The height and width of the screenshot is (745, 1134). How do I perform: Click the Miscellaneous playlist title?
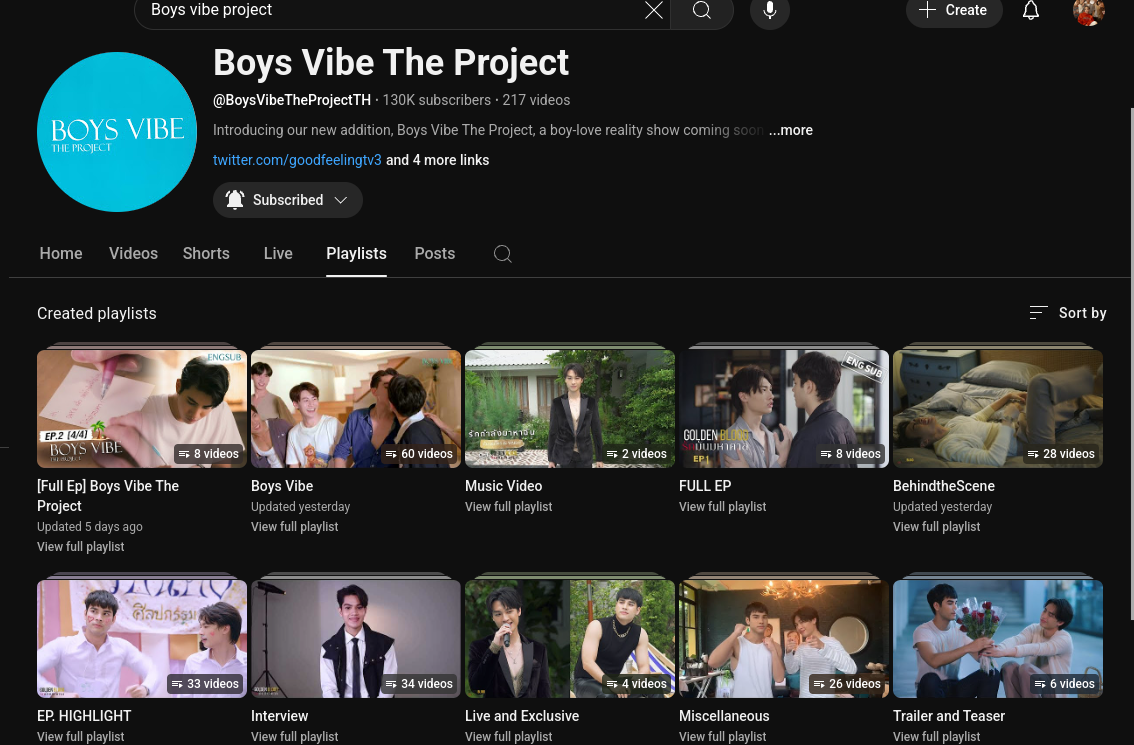tap(724, 716)
